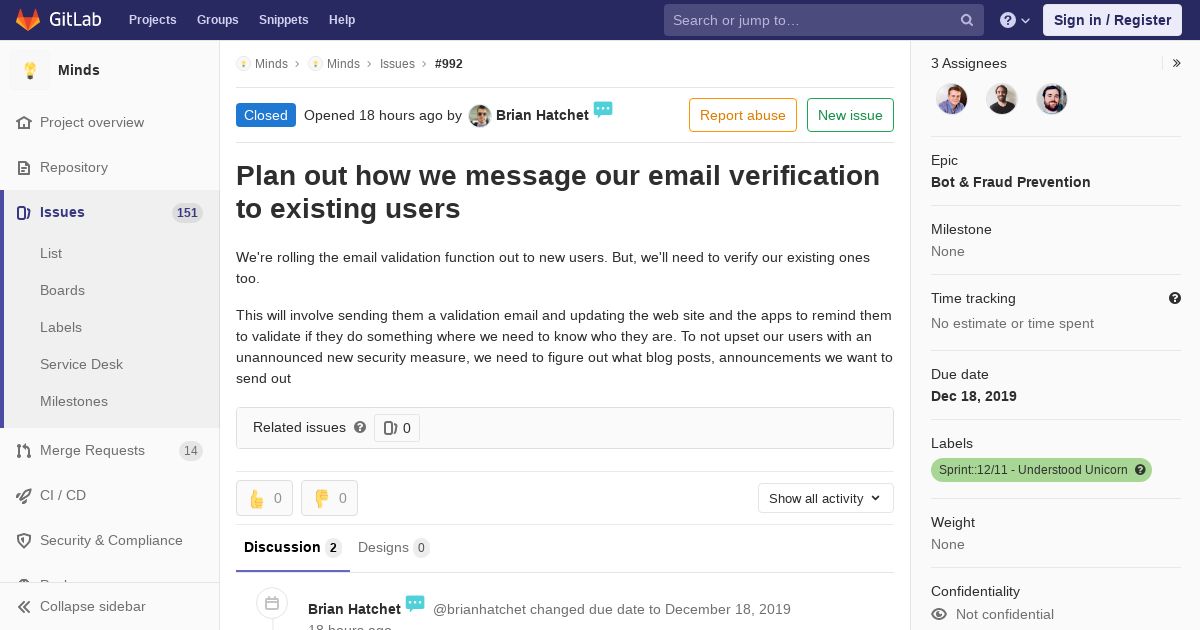
Task: Open Snippets in top navigation
Action: tap(284, 20)
